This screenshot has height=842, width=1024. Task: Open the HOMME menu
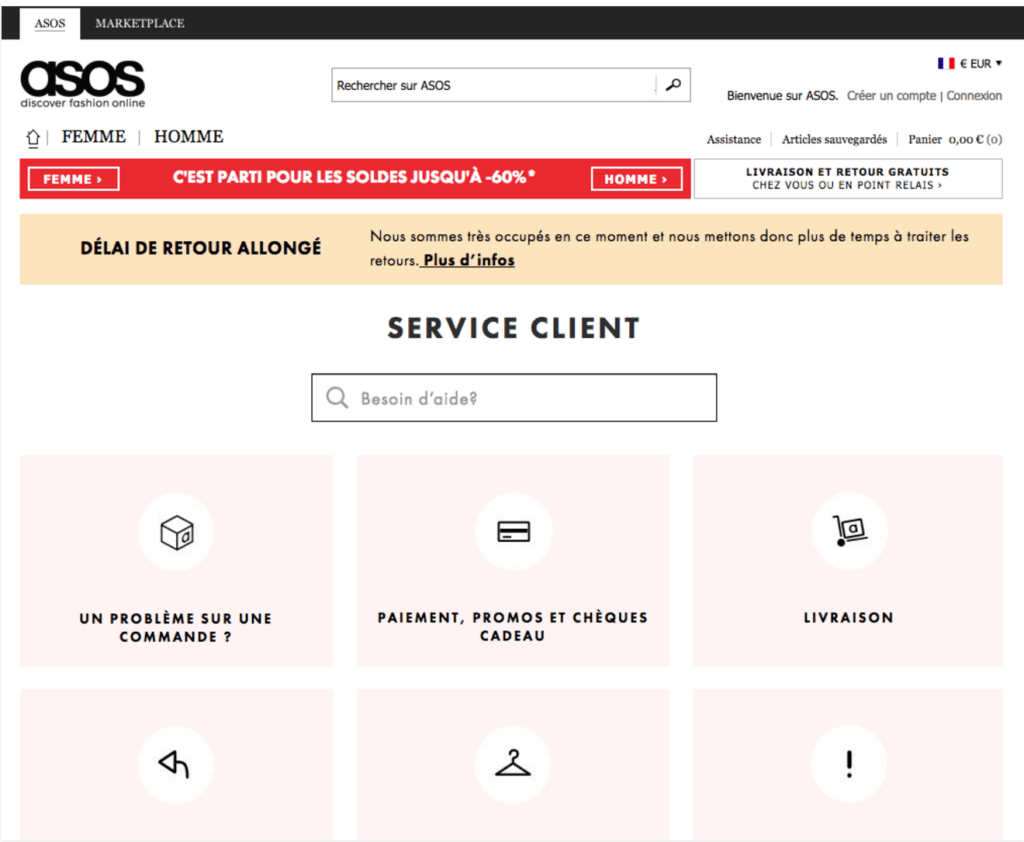coord(188,136)
